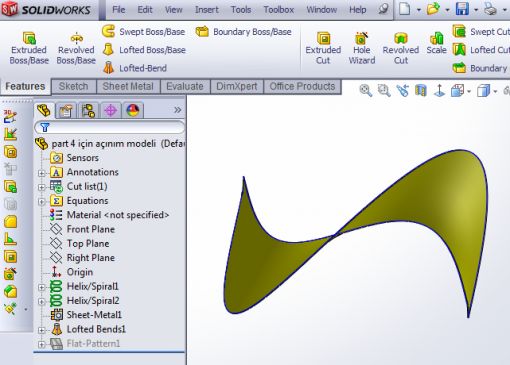The height and width of the screenshot is (365, 510).
Task: Open the Hole Wizard tool
Action: click(362, 48)
